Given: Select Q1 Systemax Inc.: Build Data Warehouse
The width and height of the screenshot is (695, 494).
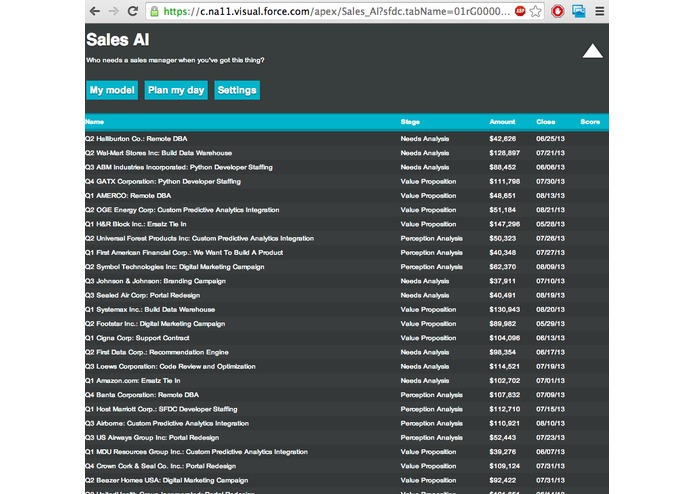Looking at the screenshot, I should click(150, 309).
